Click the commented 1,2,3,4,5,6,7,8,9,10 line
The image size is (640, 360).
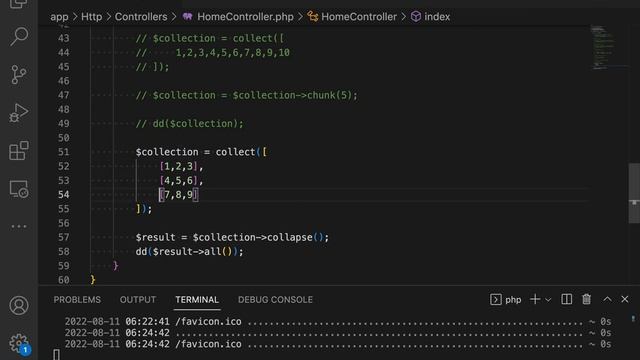[x=213, y=53]
